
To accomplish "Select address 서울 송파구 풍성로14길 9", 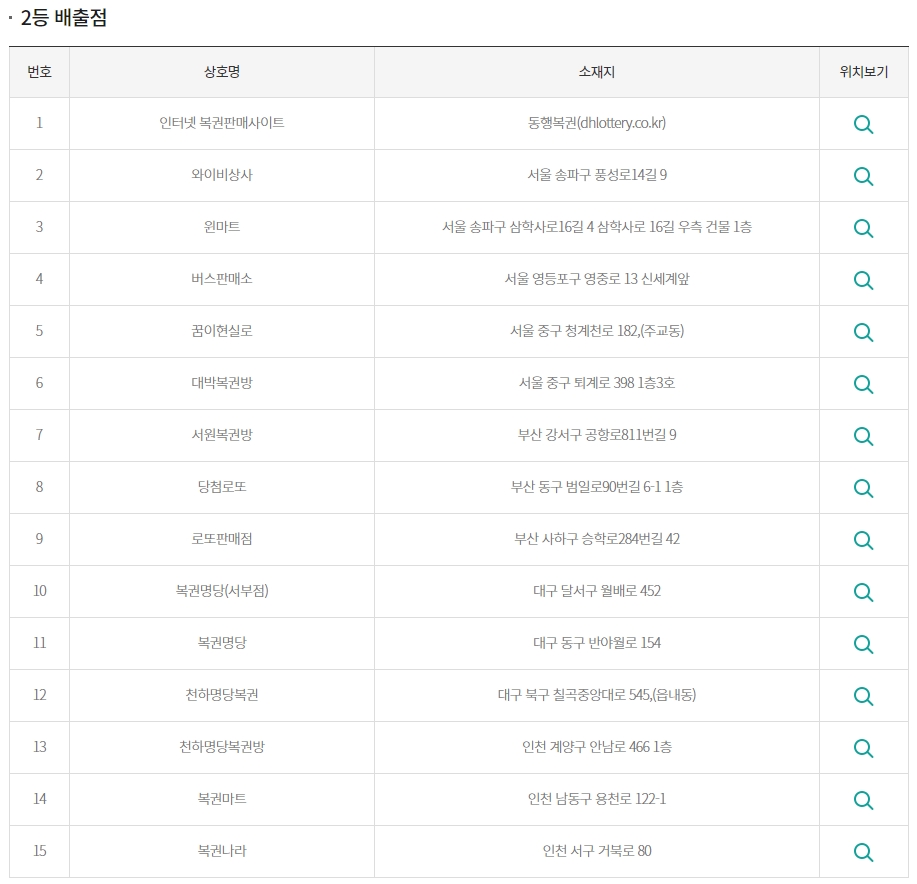I will 597,175.
